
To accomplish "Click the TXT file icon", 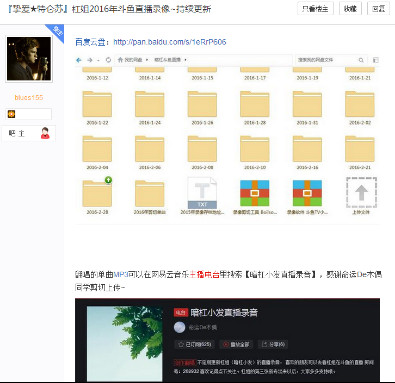I will [x=202, y=193].
